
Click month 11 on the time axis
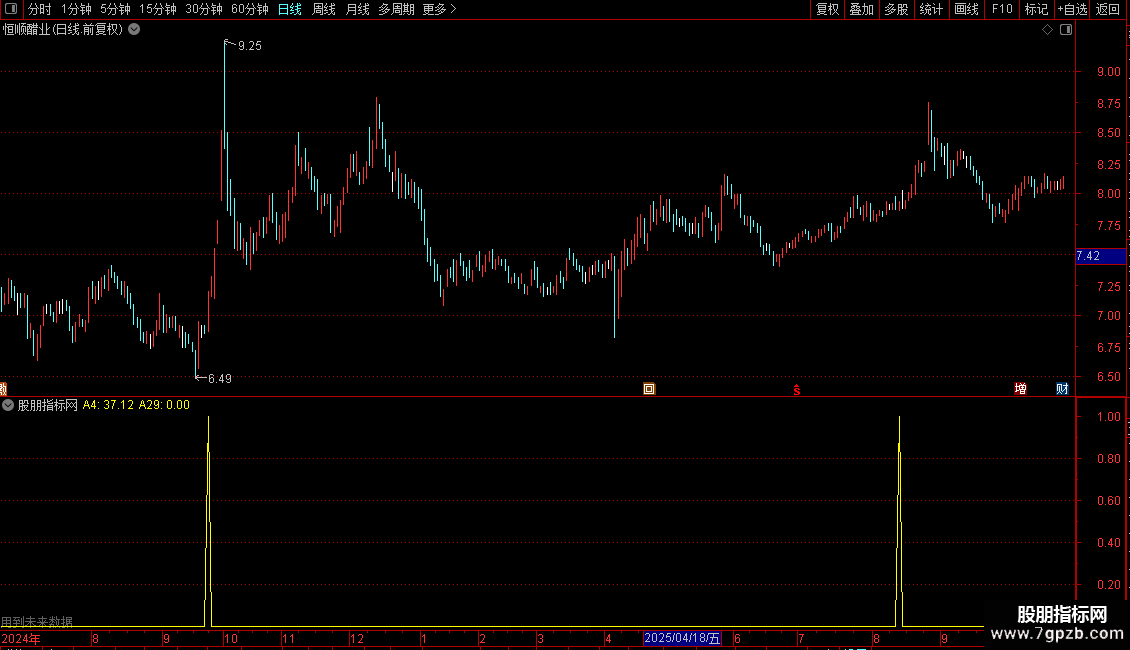(288, 639)
